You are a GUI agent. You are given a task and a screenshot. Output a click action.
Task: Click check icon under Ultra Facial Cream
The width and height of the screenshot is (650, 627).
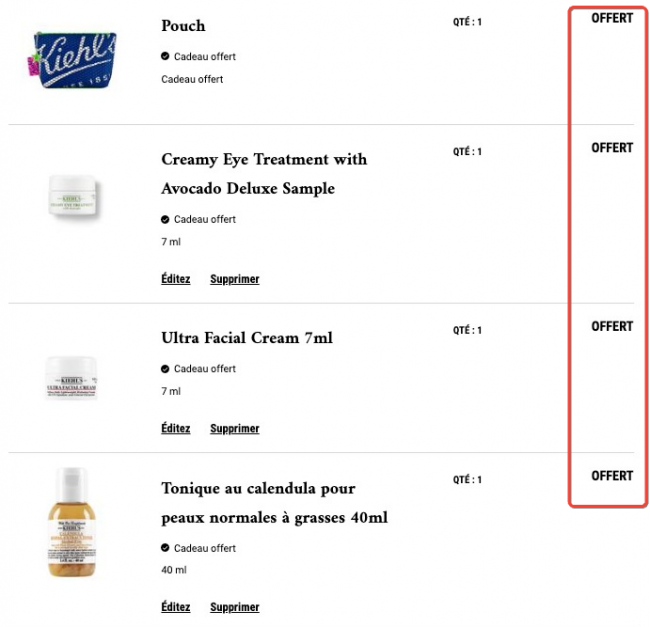165,368
